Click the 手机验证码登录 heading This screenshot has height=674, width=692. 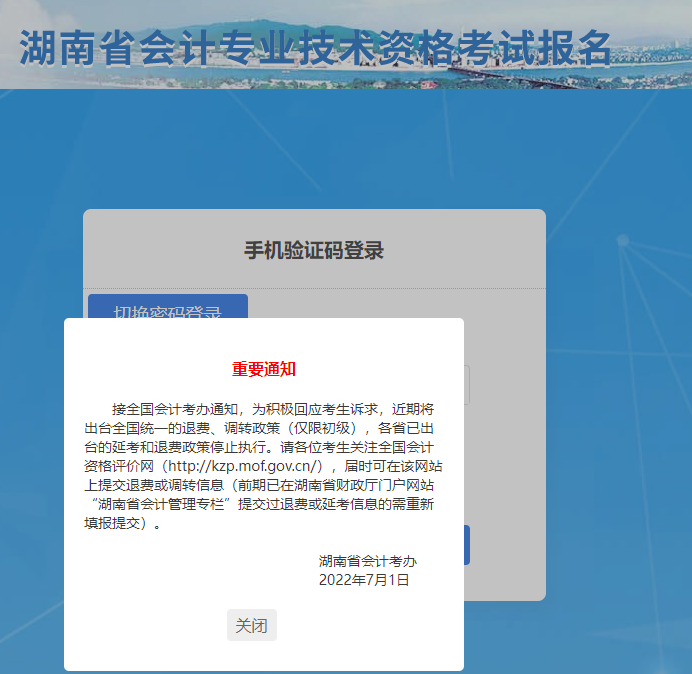(x=314, y=251)
